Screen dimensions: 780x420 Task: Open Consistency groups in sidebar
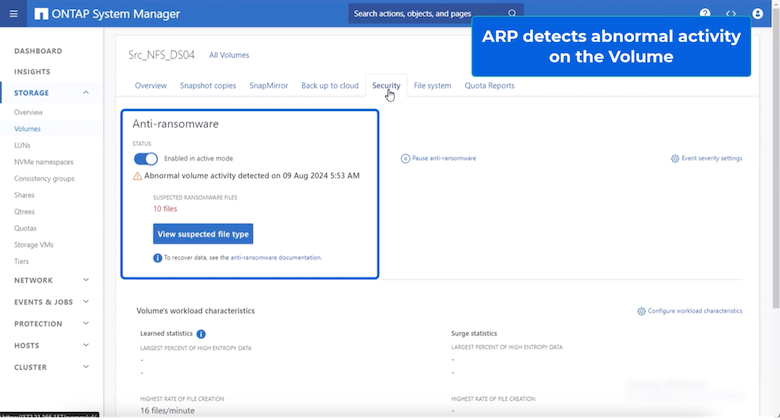tap(44, 179)
